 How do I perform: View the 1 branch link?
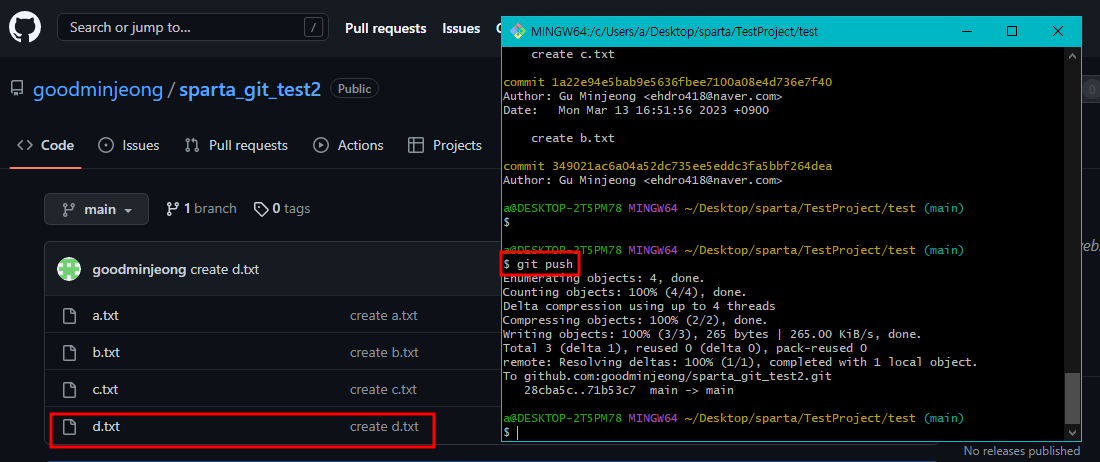pyautogui.click(x=201, y=209)
